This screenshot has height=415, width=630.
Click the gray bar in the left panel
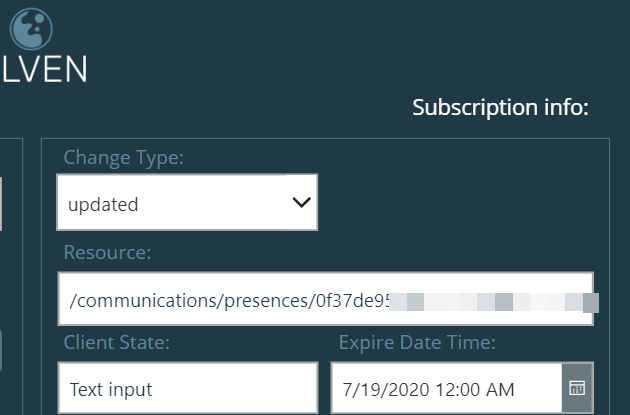point(1,204)
